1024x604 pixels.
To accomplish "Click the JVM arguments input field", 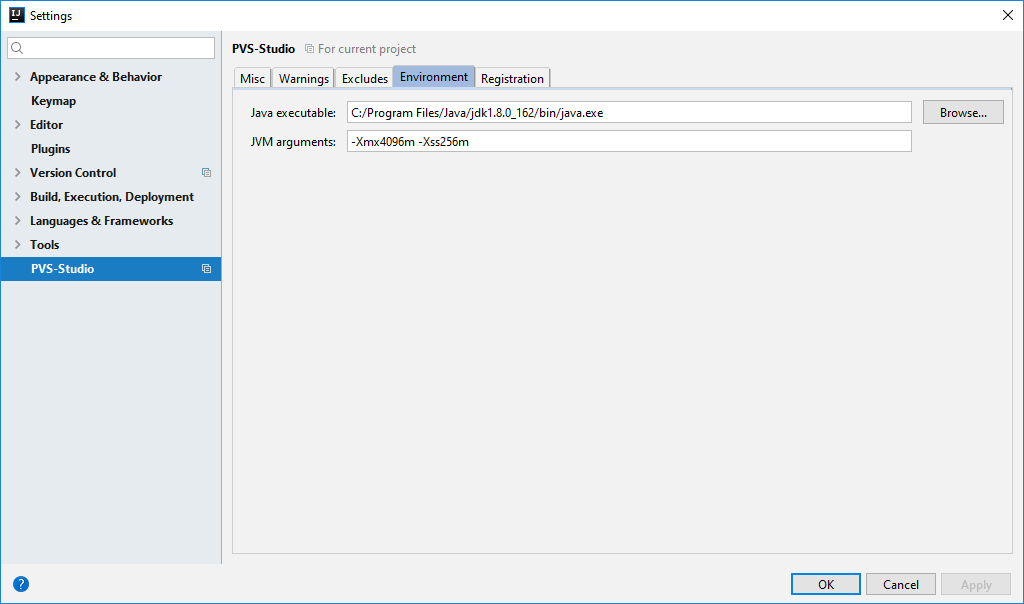I will (629, 141).
